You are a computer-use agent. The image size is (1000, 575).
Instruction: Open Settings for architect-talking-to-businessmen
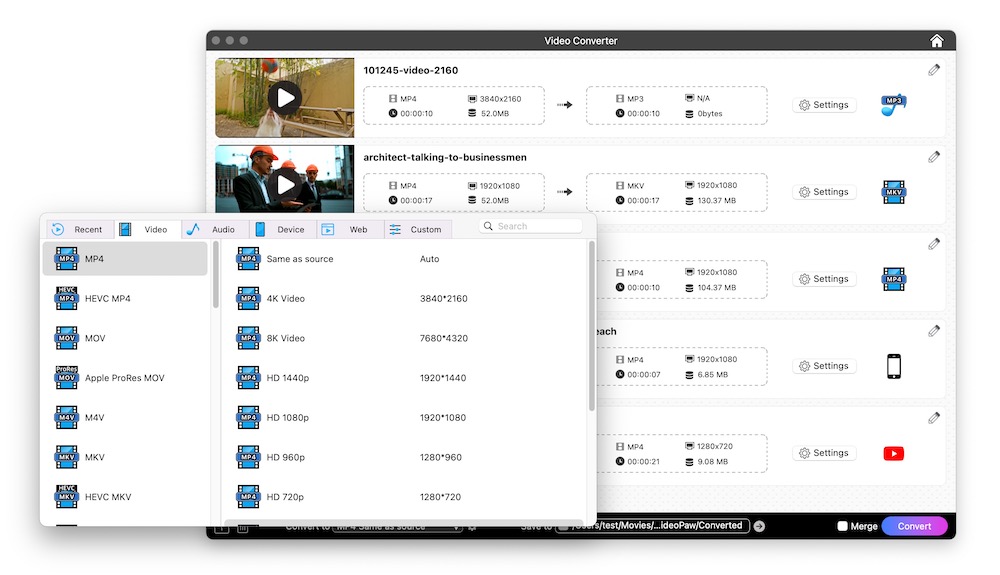[x=824, y=192]
